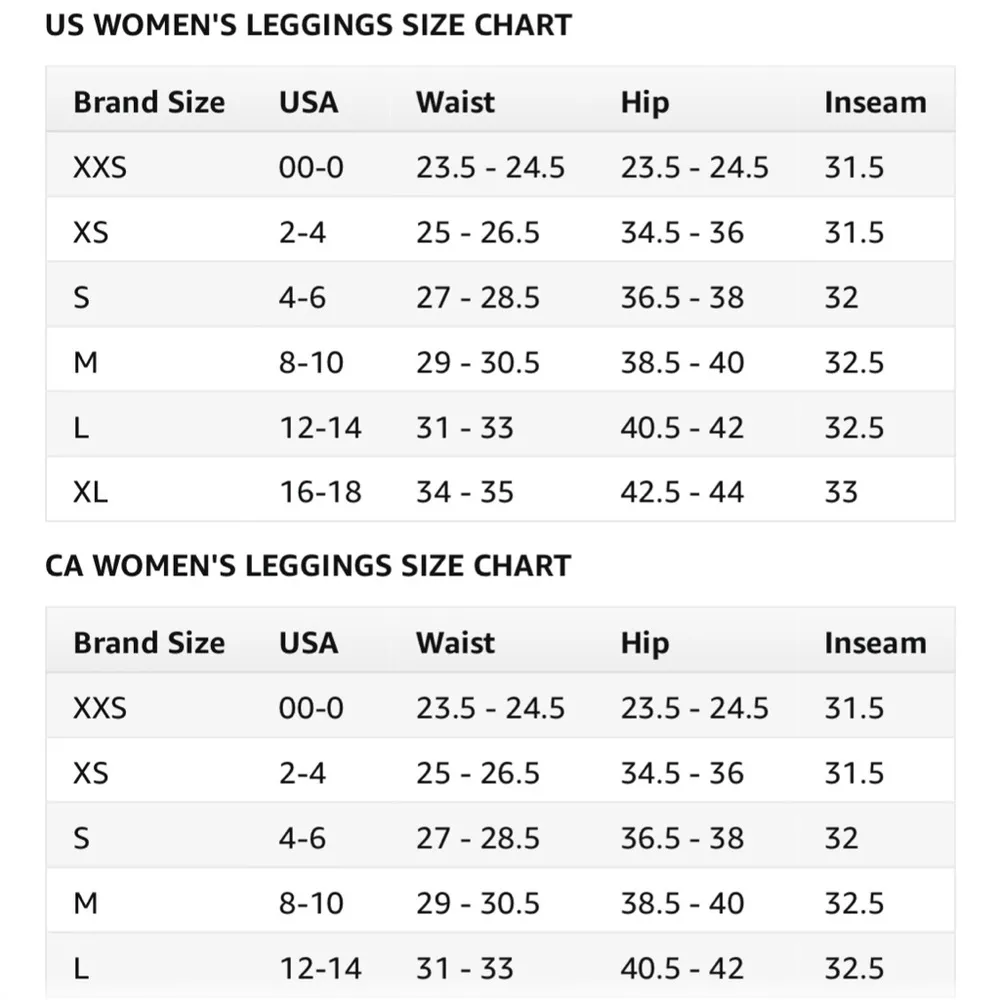Click the Hip header in CA chart

(644, 643)
